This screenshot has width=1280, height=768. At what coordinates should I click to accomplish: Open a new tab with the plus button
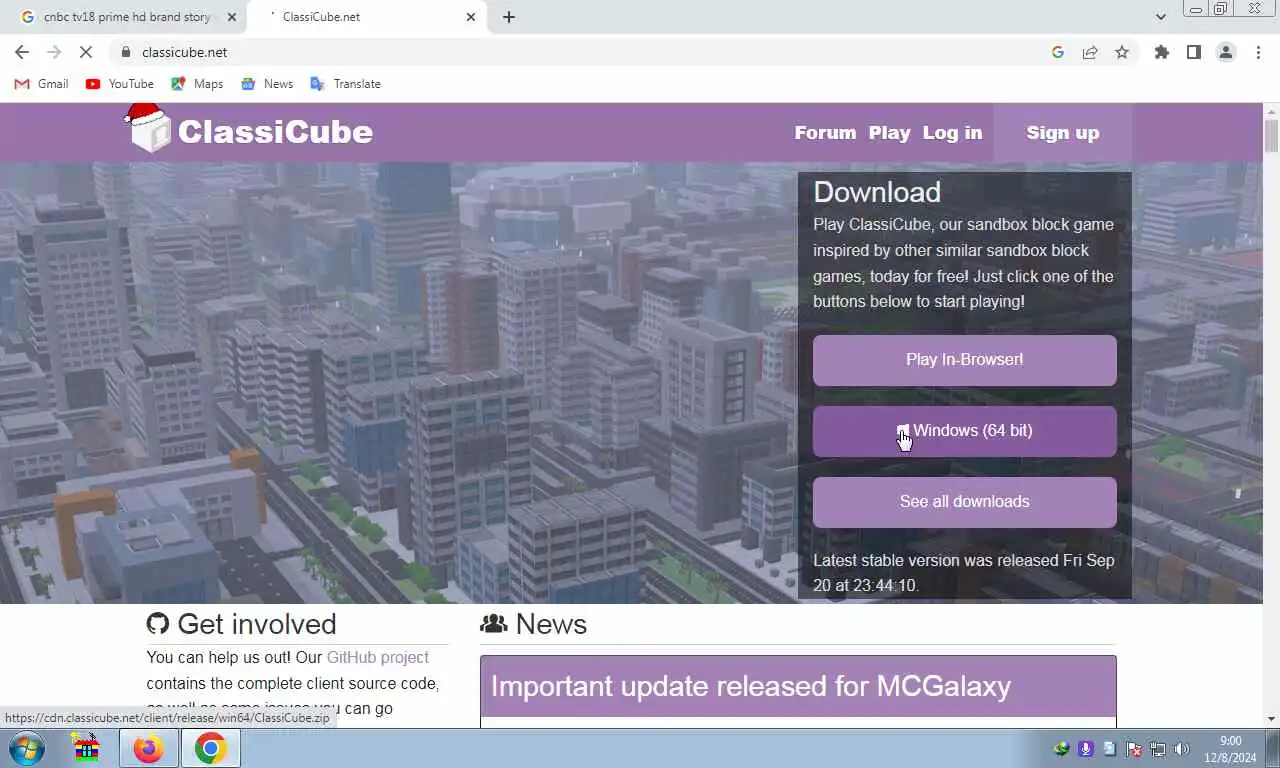point(509,17)
